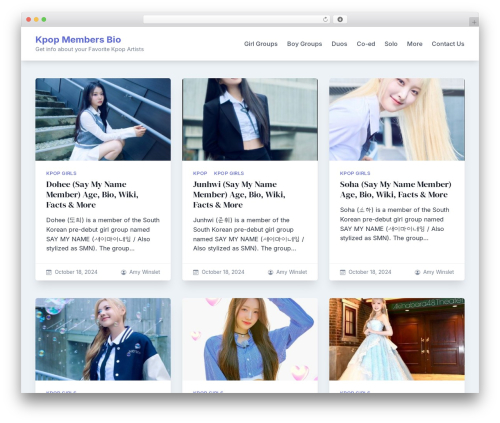Click October 18, 2024 date on Dohee post
The image size is (500, 423).
(76, 272)
